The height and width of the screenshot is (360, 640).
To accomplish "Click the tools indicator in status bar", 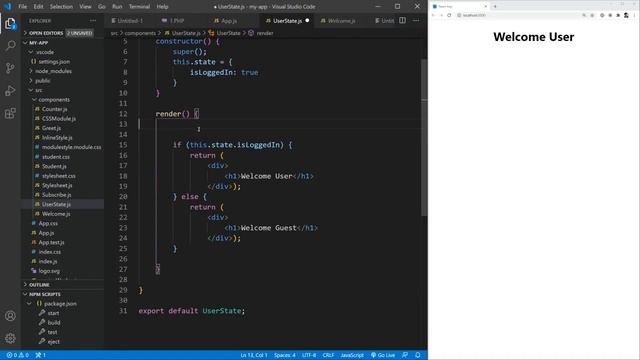I will pos(40,355).
